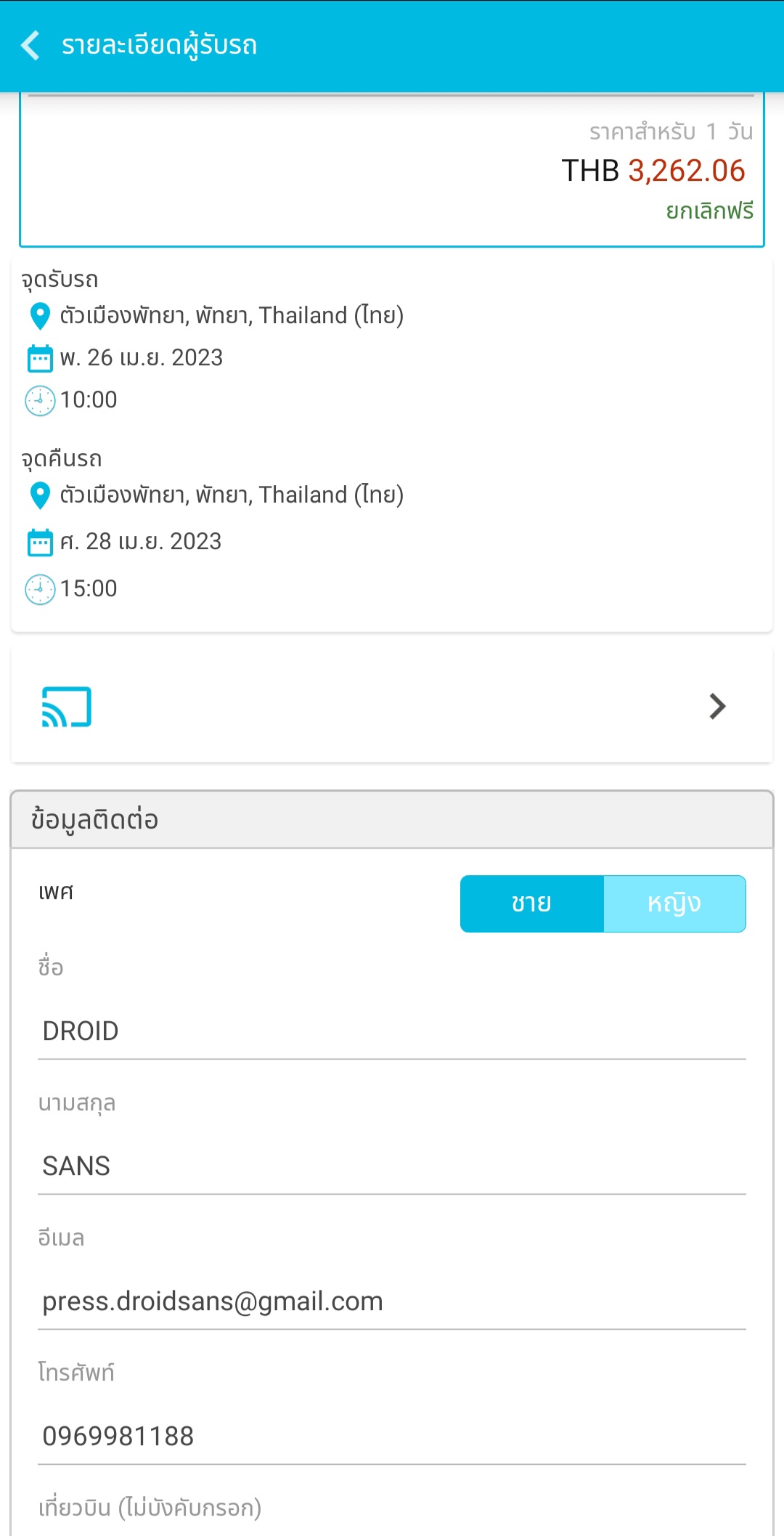Tap drop-off date ศ. 28 เม.ย. 2023

pos(141,542)
